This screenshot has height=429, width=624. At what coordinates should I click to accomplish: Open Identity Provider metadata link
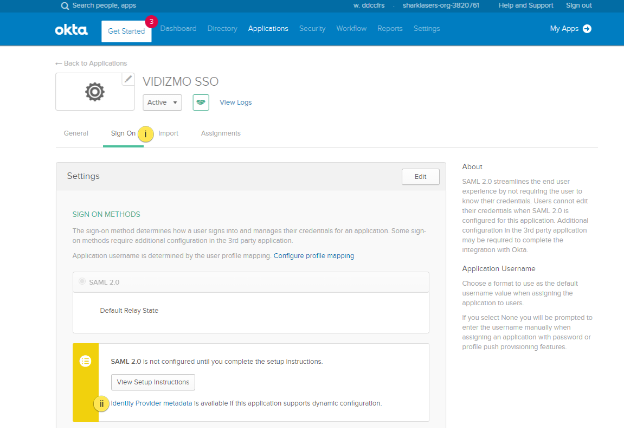[151, 403]
